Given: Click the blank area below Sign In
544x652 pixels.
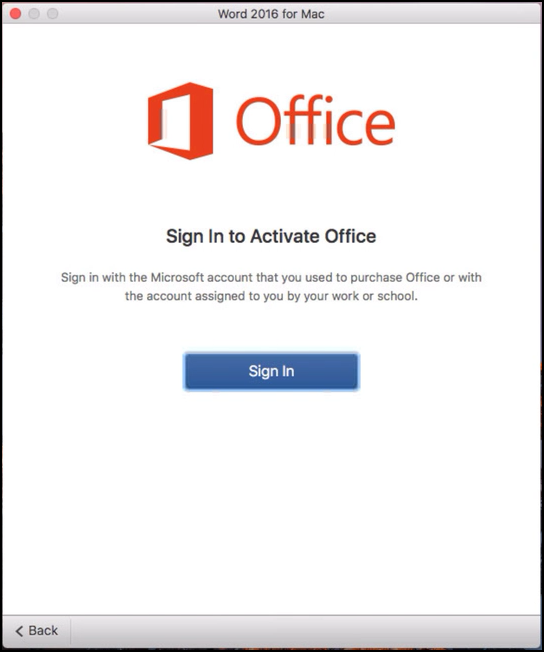Looking at the screenshot, I should tap(271, 499).
